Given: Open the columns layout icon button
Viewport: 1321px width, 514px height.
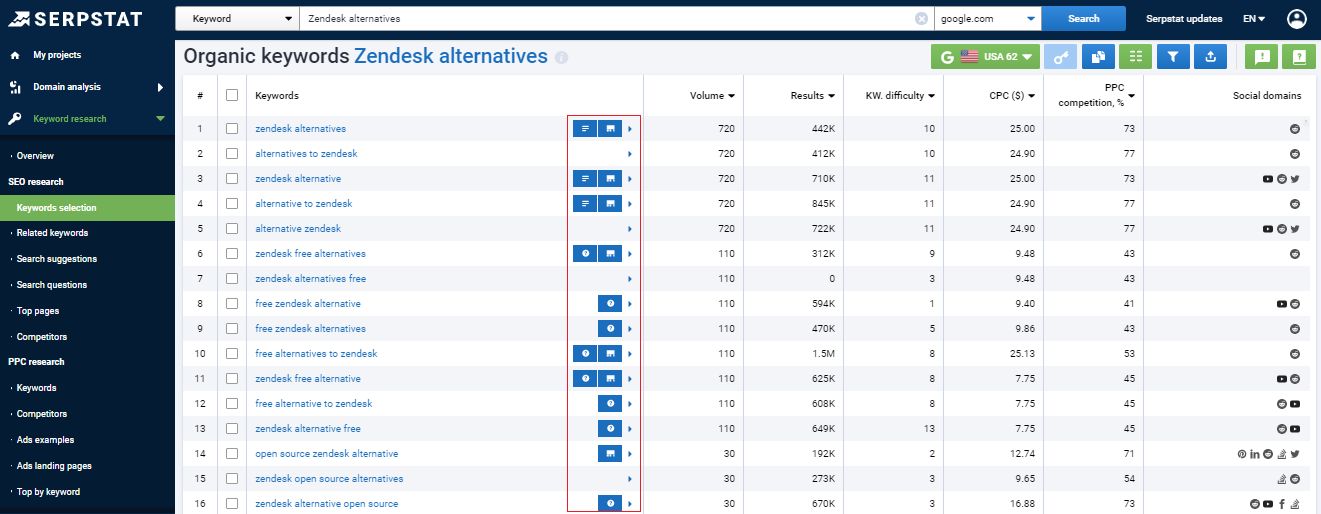Looking at the screenshot, I should (x=1135, y=57).
